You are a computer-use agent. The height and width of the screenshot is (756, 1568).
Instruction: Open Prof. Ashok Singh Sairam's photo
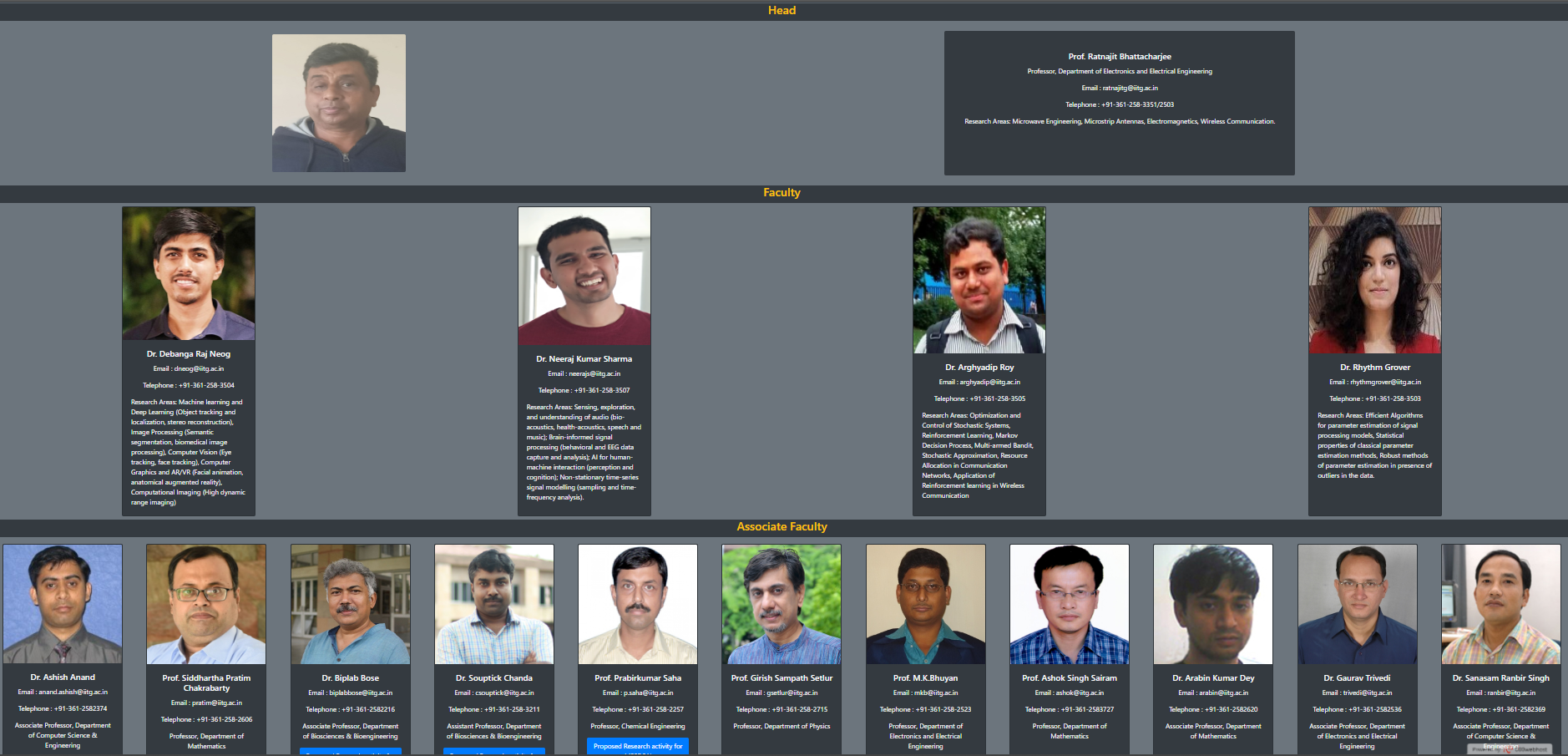(1069, 604)
